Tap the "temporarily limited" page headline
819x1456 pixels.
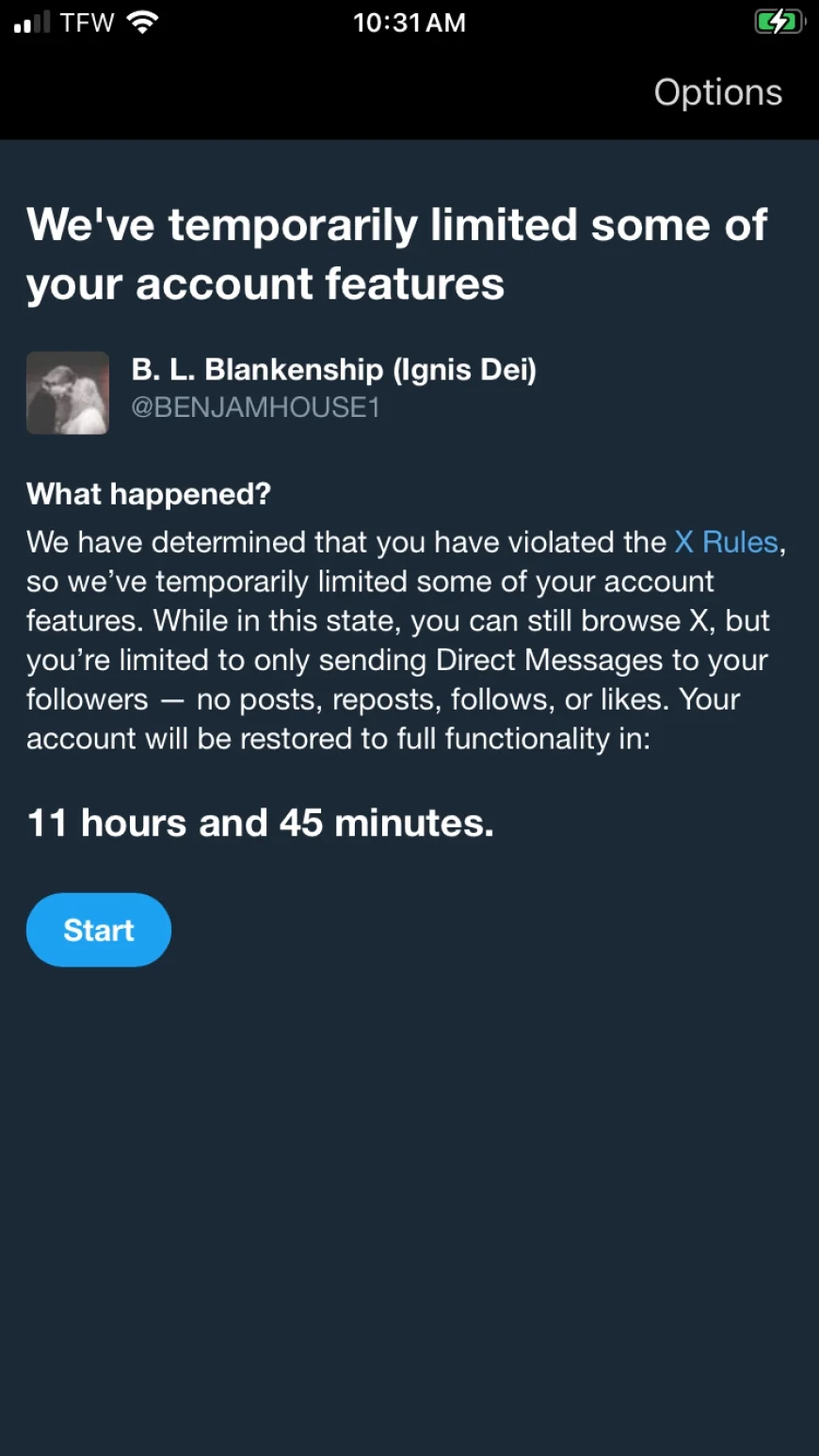395,226
